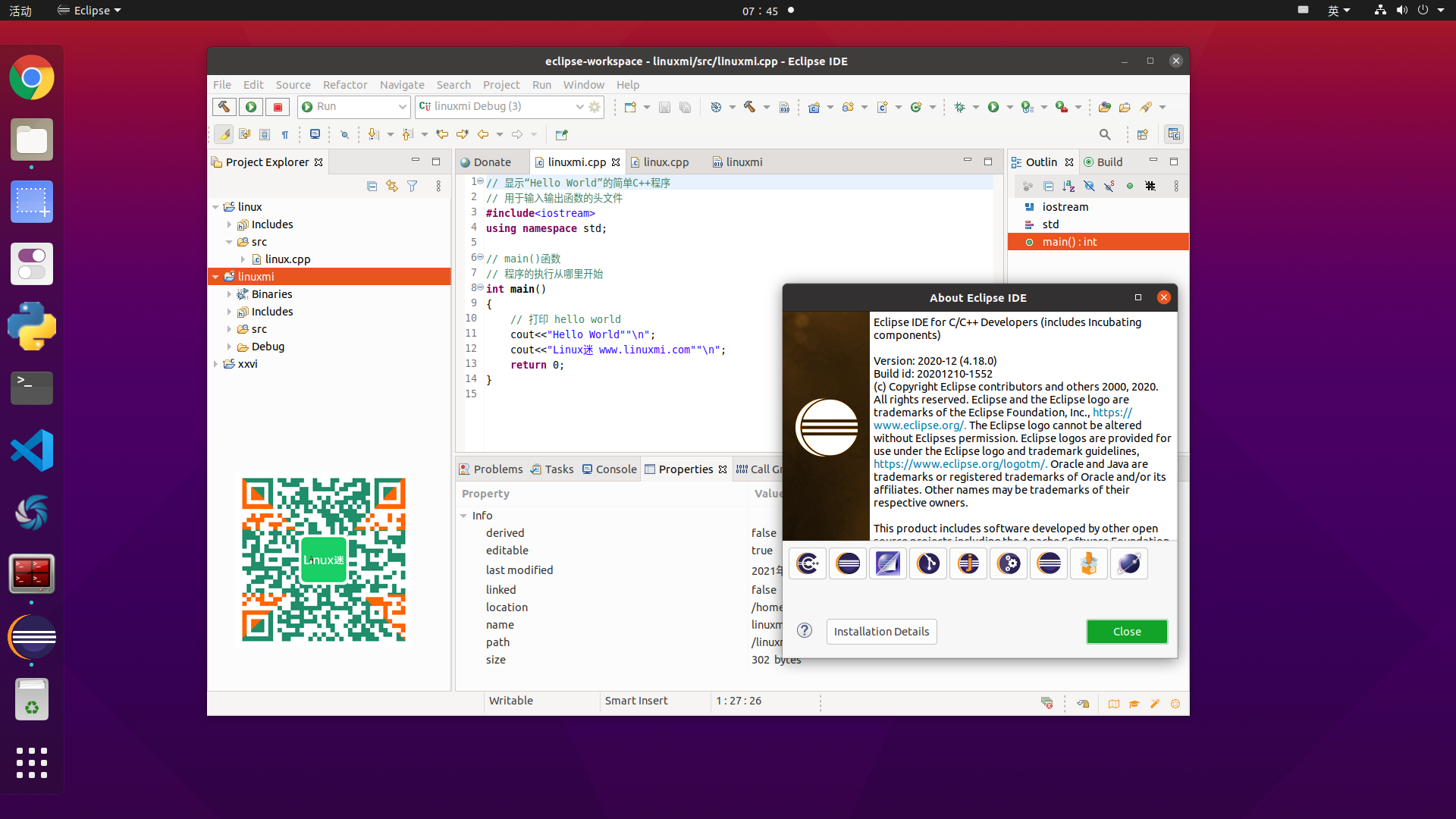Image resolution: width=1456 pixels, height=819 pixels.
Task: Click the green Launch run button
Action: (251, 107)
